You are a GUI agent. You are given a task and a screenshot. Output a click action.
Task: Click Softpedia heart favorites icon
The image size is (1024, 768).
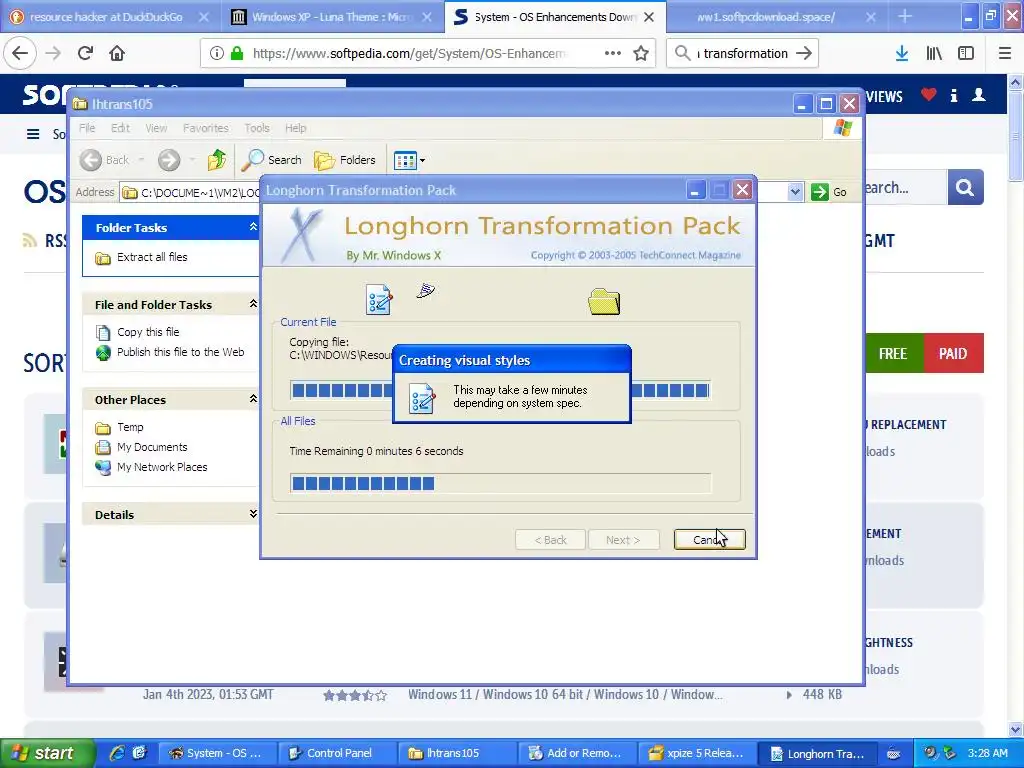pos(928,95)
